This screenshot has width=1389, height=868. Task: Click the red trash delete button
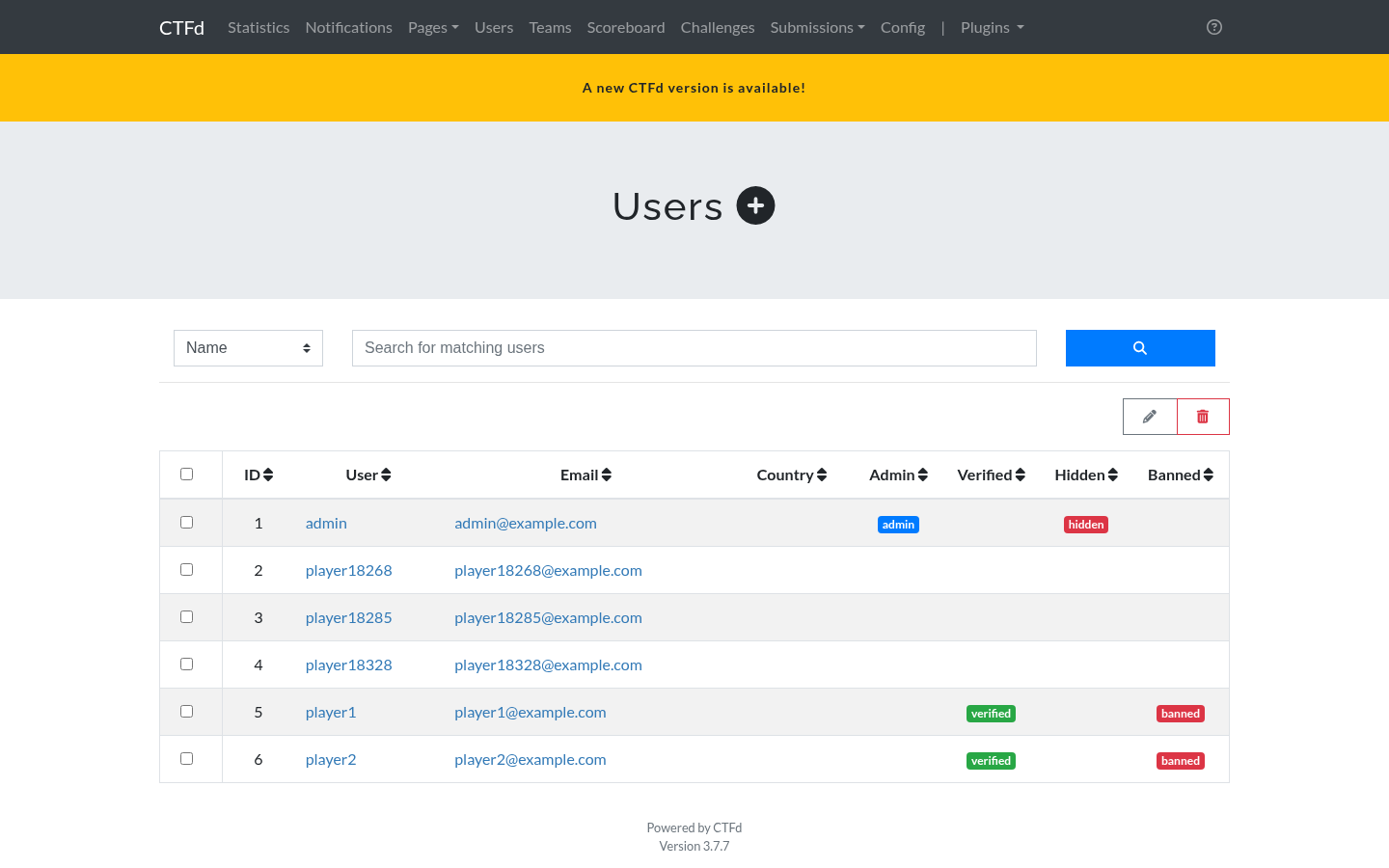point(1203,417)
